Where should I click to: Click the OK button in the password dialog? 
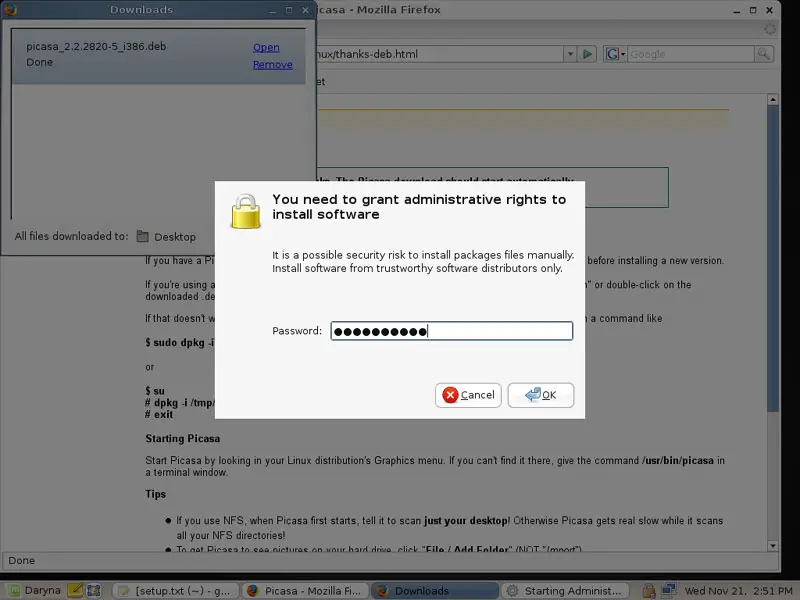coord(541,395)
